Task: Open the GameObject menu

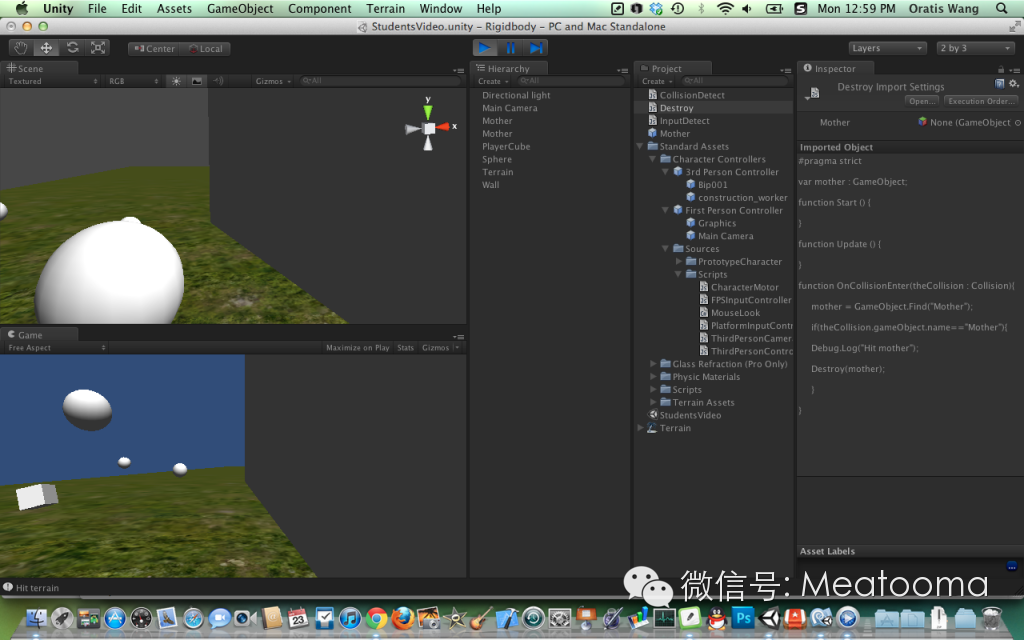Action: point(240,8)
